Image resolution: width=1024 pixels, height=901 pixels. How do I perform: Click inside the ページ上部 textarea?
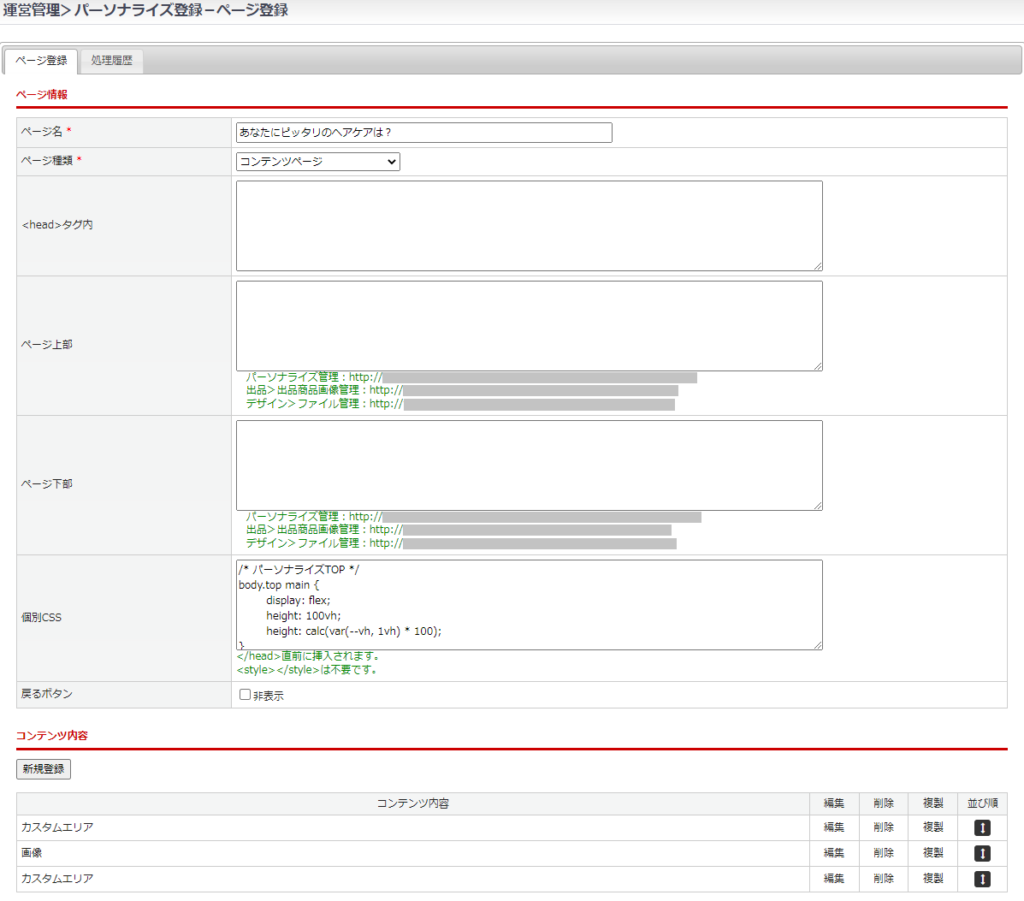point(529,326)
